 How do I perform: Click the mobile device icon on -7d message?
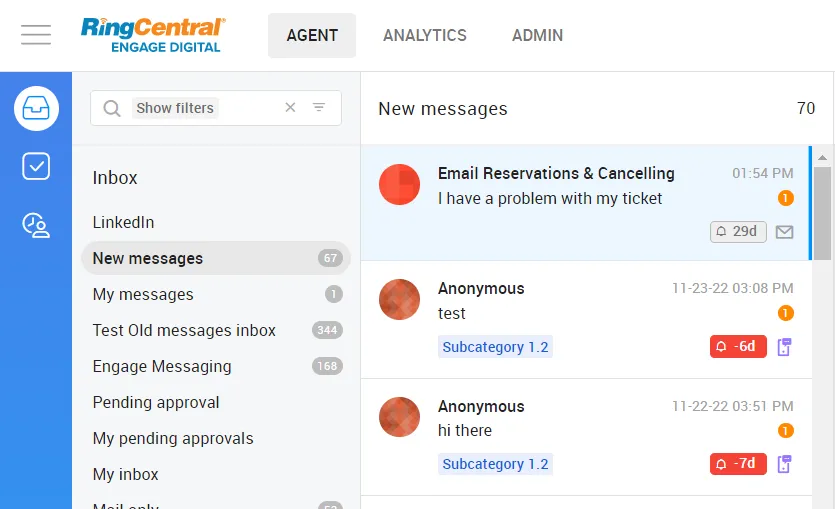pos(785,464)
